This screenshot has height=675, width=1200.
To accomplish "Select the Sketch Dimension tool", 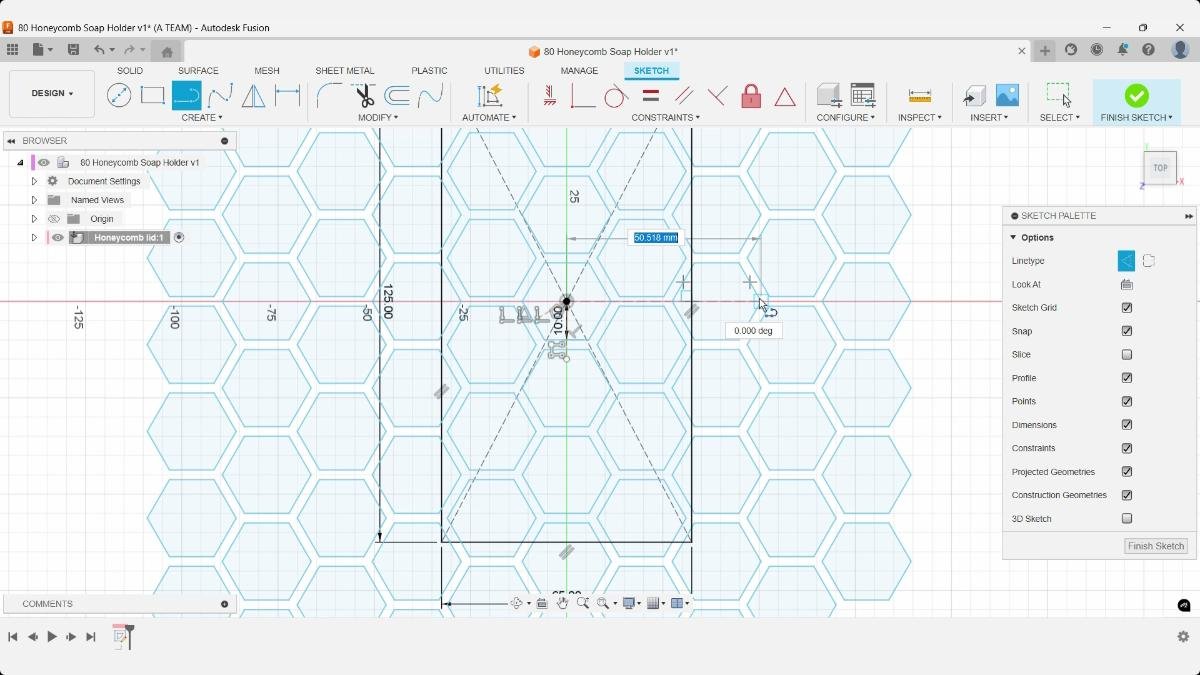I will 288,96.
